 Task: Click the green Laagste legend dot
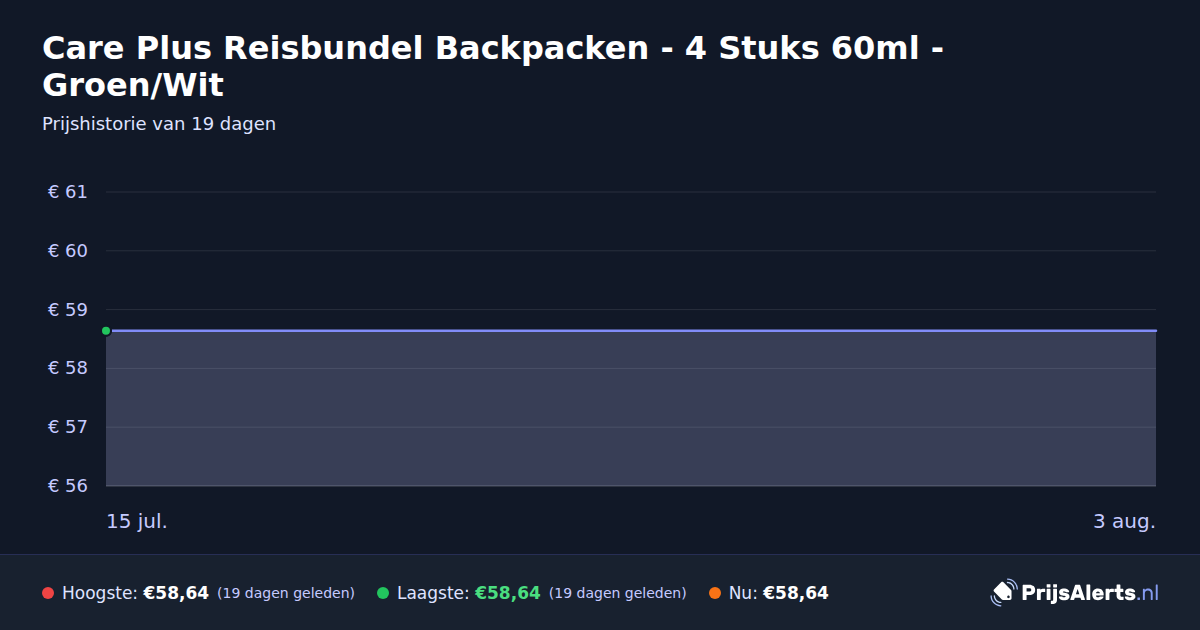coord(383,593)
